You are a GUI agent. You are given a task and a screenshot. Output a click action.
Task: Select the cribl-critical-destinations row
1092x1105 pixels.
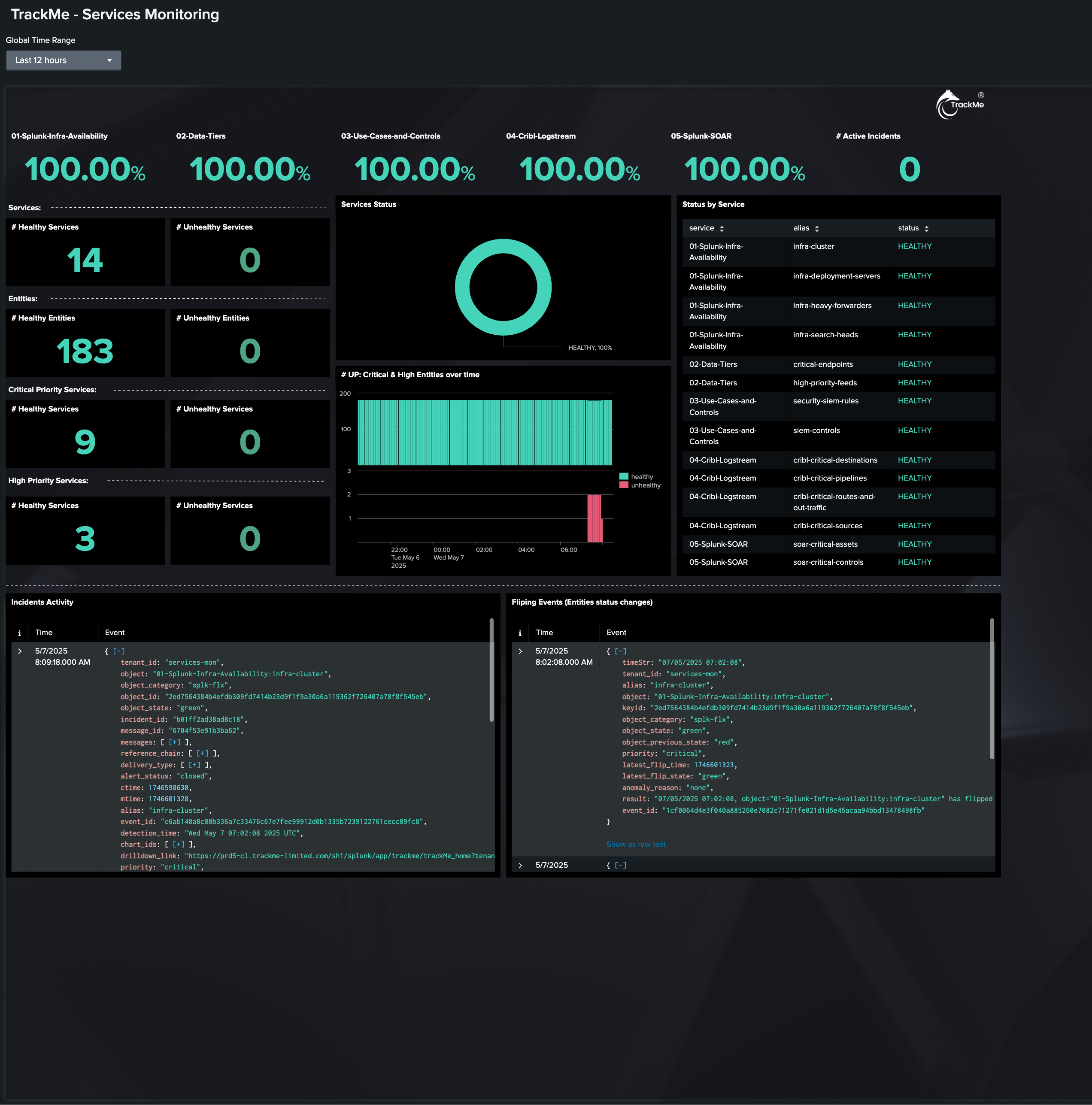(839, 460)
